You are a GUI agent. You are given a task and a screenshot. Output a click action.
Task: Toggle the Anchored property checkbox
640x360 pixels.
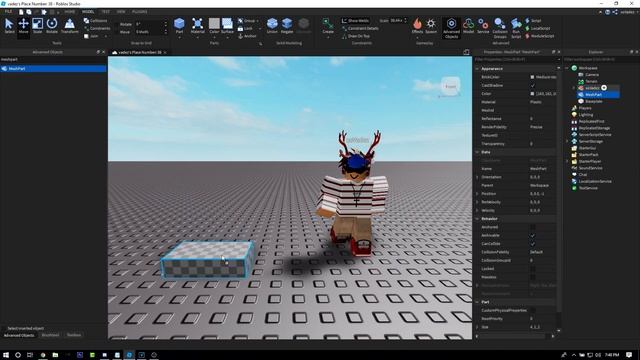click(532, 227)
